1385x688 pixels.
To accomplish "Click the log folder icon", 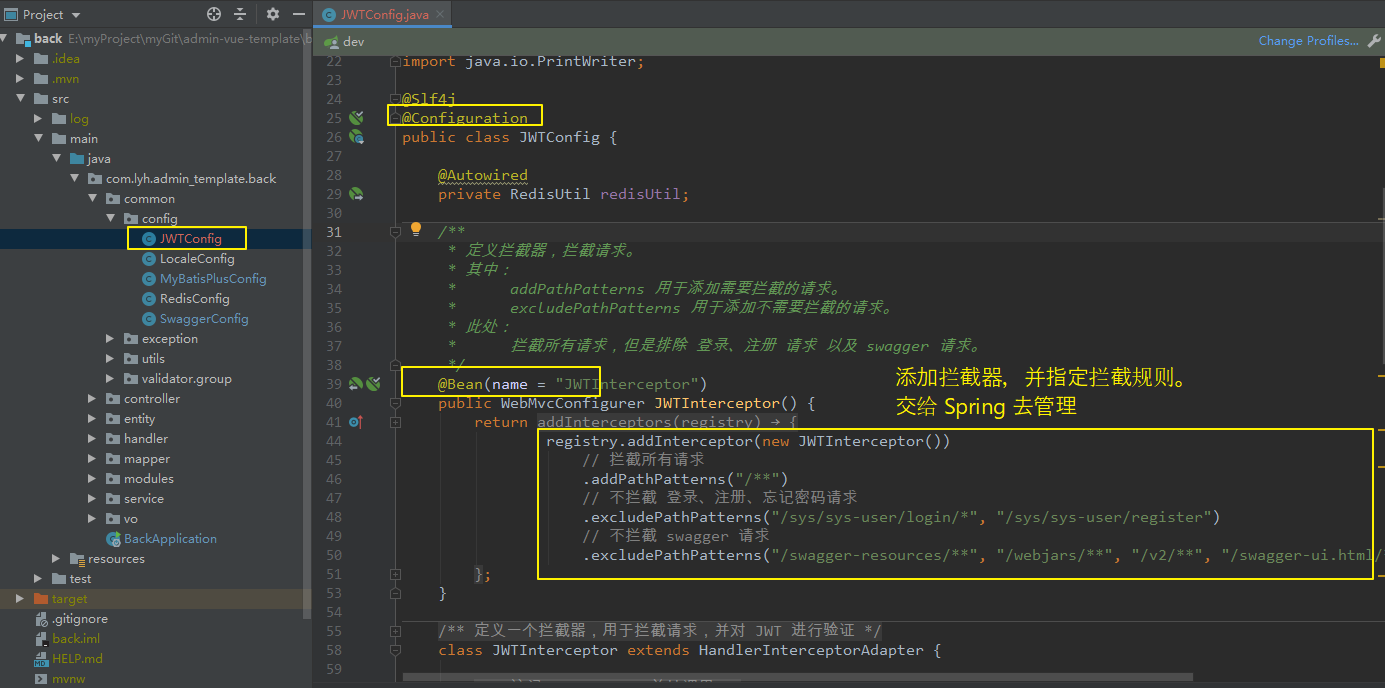I will click(x=59, y=119).
